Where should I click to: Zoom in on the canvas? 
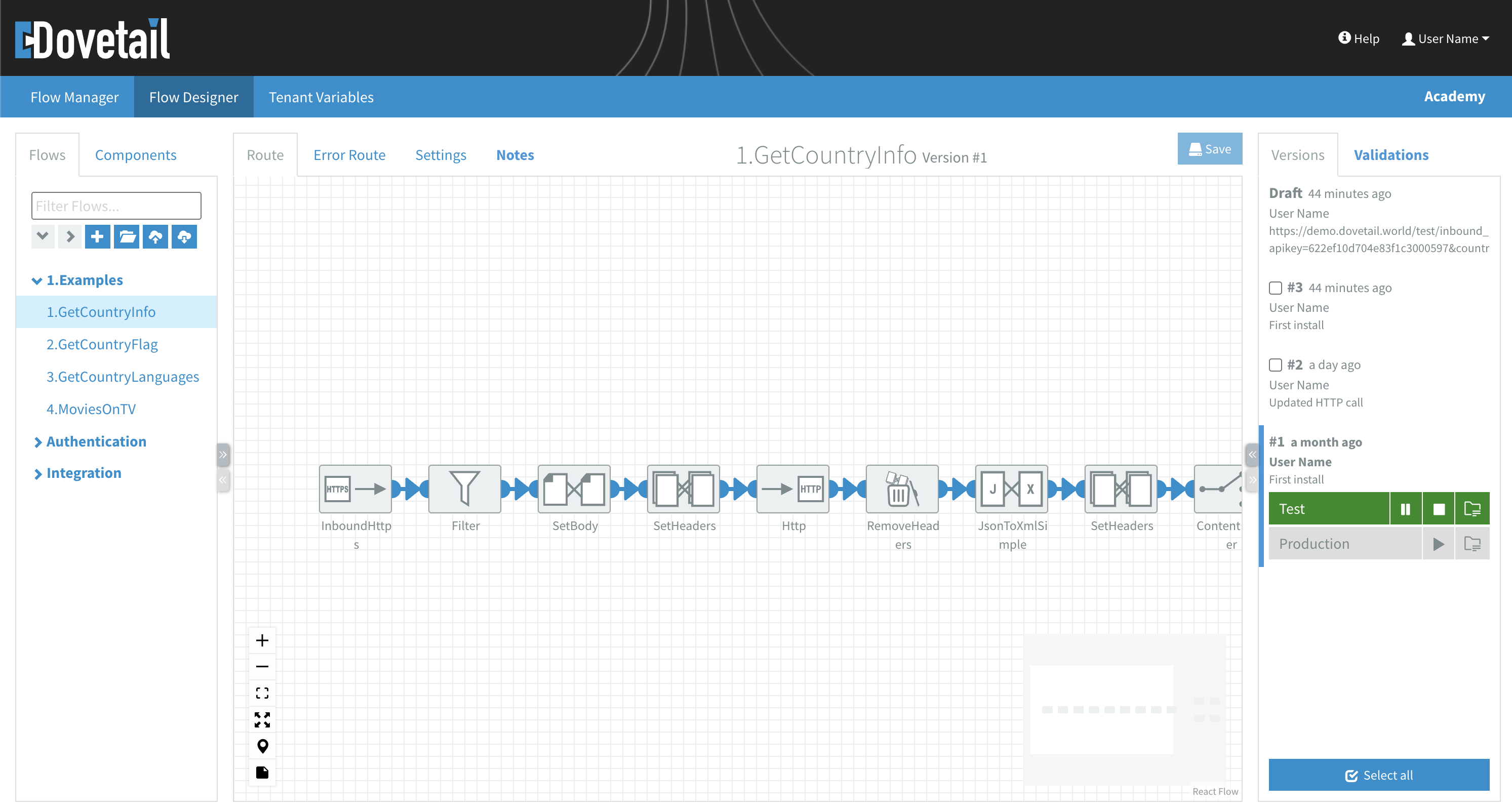[x=262, y=640]
